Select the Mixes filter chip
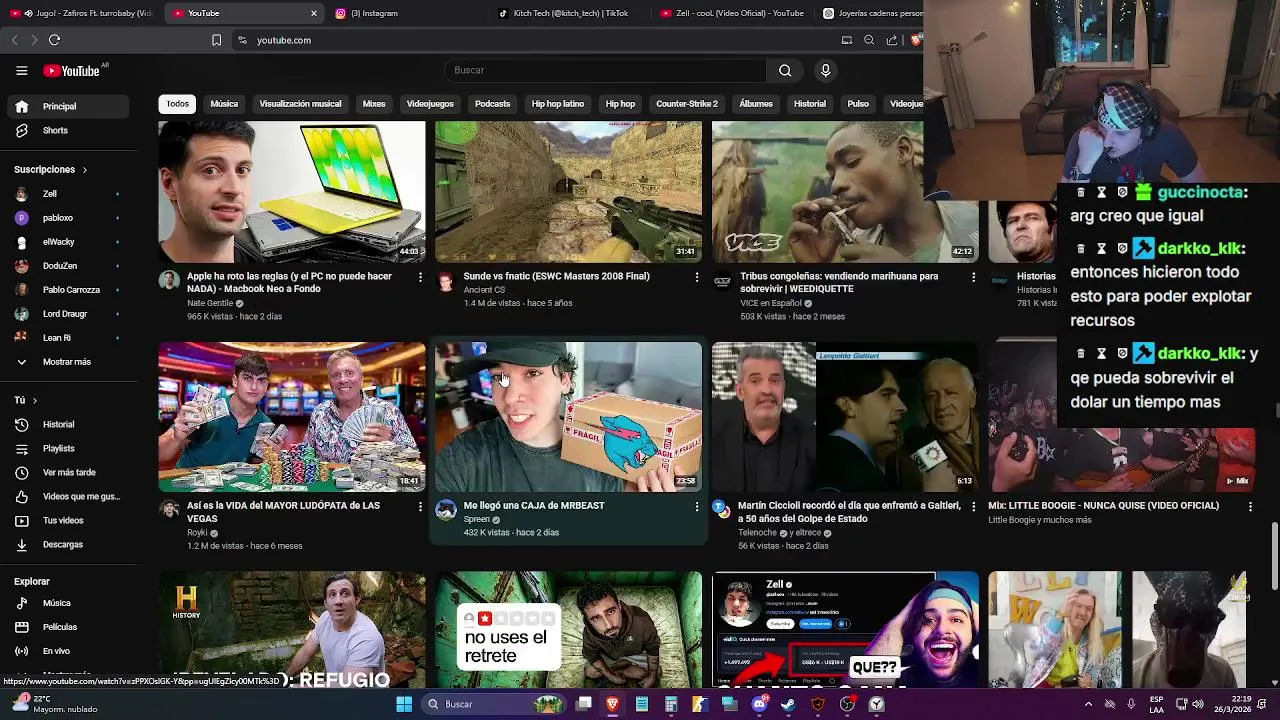 coord(374,104)
